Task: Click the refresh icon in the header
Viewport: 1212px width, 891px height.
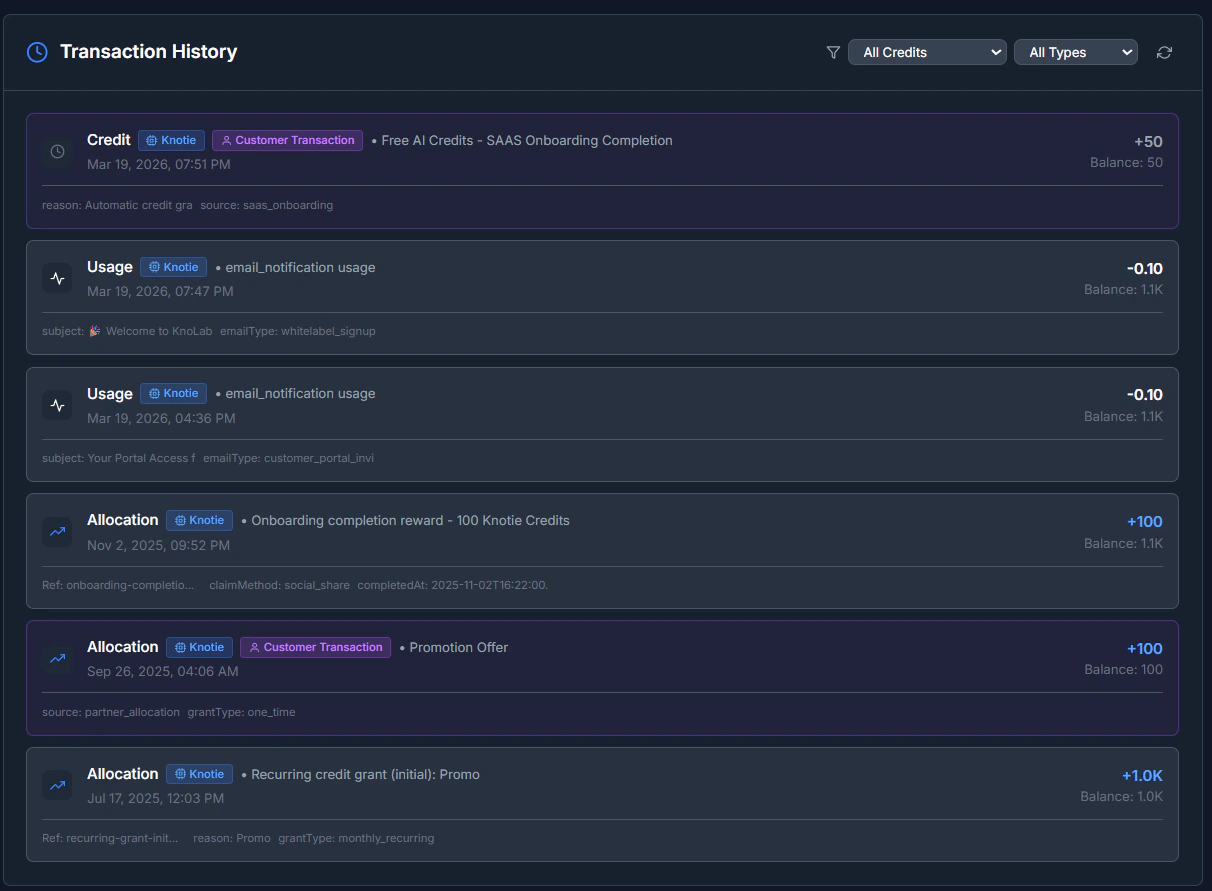Action: click(x=1163, y=52)
